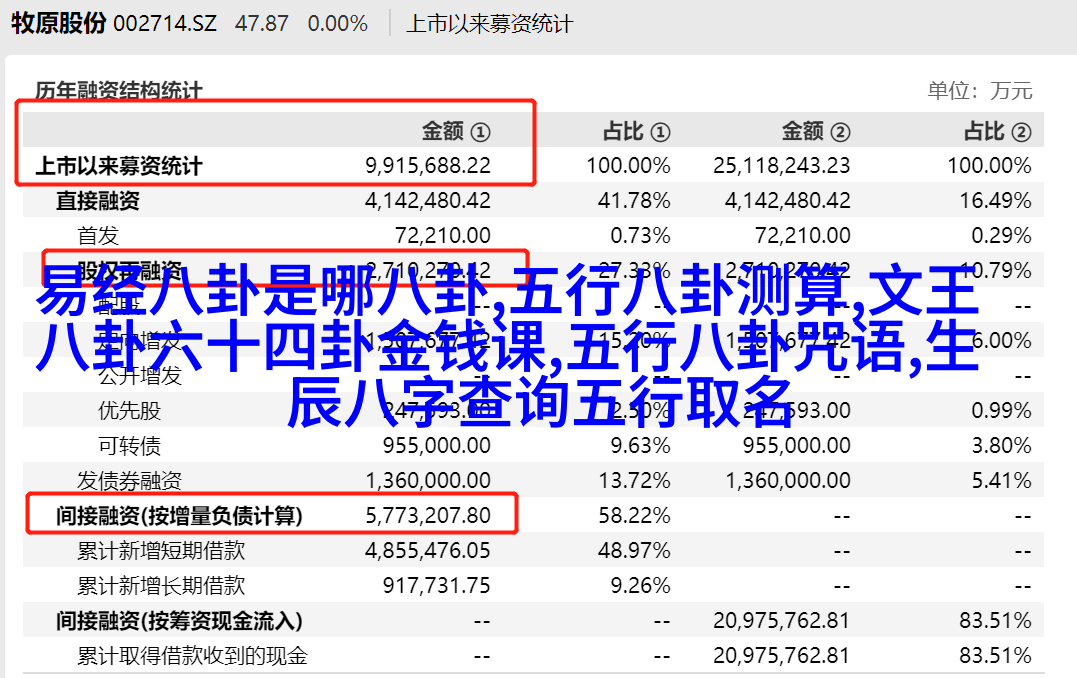Click the 0.29% share for 首发
Viewport: 1077px width, 678px height.
[1001, 236]
